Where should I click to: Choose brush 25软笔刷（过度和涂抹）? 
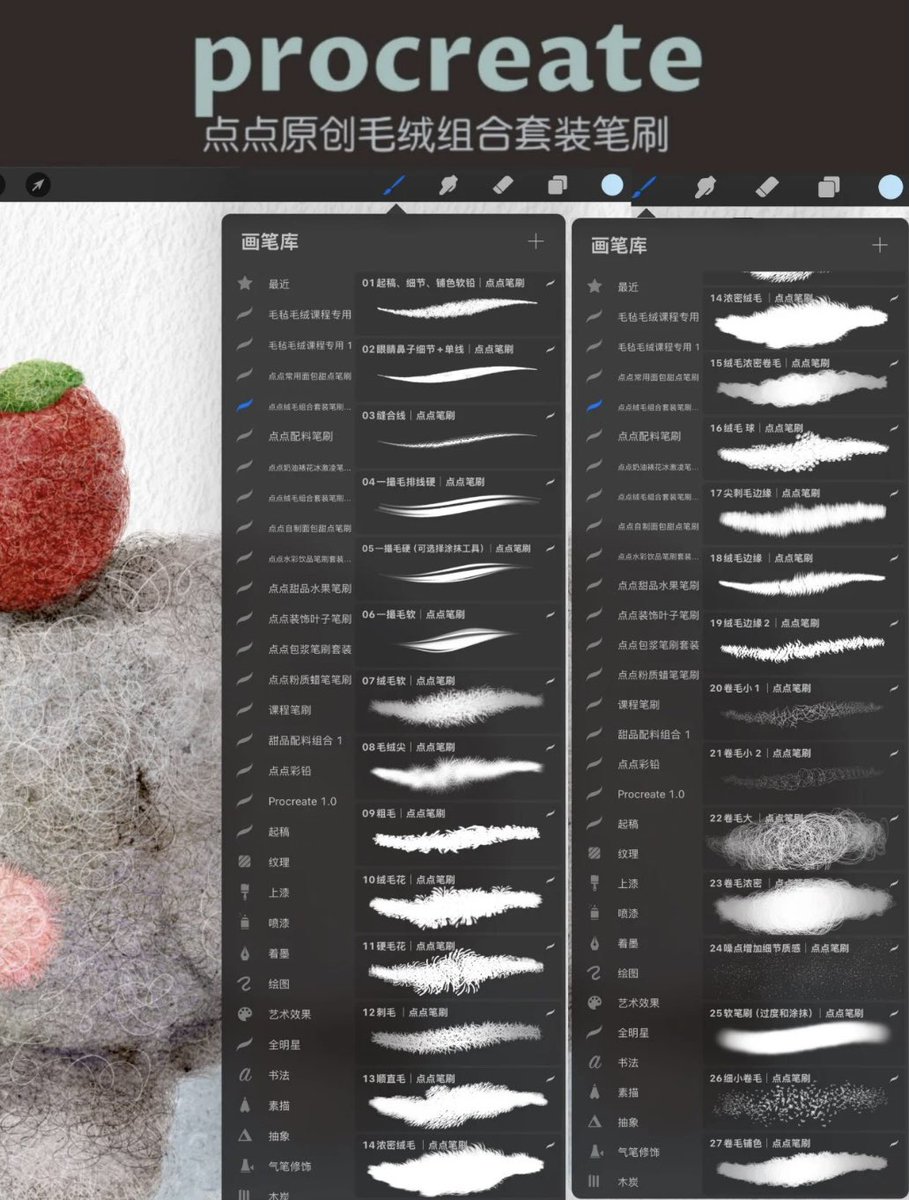click(804, 1034)
